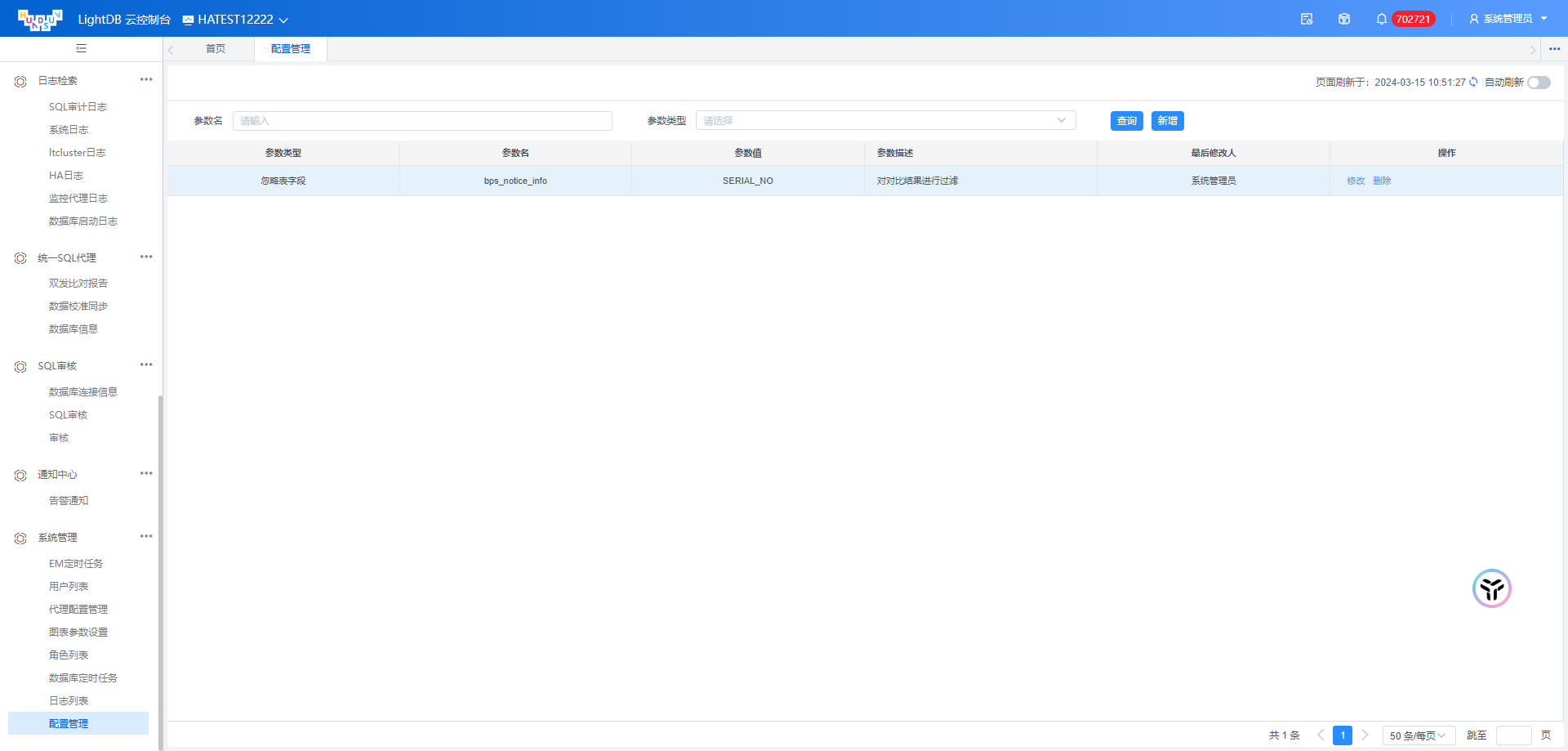
Task: Select the 配置管理 tab
Action: (x=291, y=49)
